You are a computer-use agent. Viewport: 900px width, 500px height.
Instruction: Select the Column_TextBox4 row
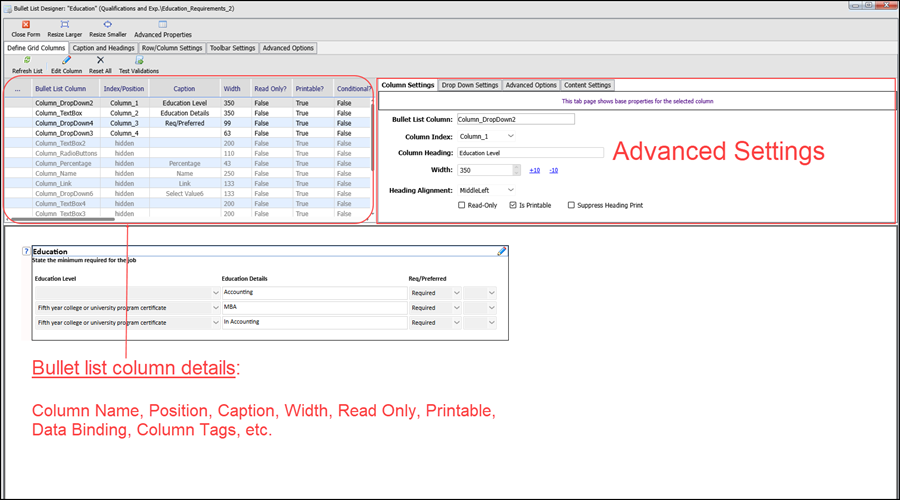(188, 203)
